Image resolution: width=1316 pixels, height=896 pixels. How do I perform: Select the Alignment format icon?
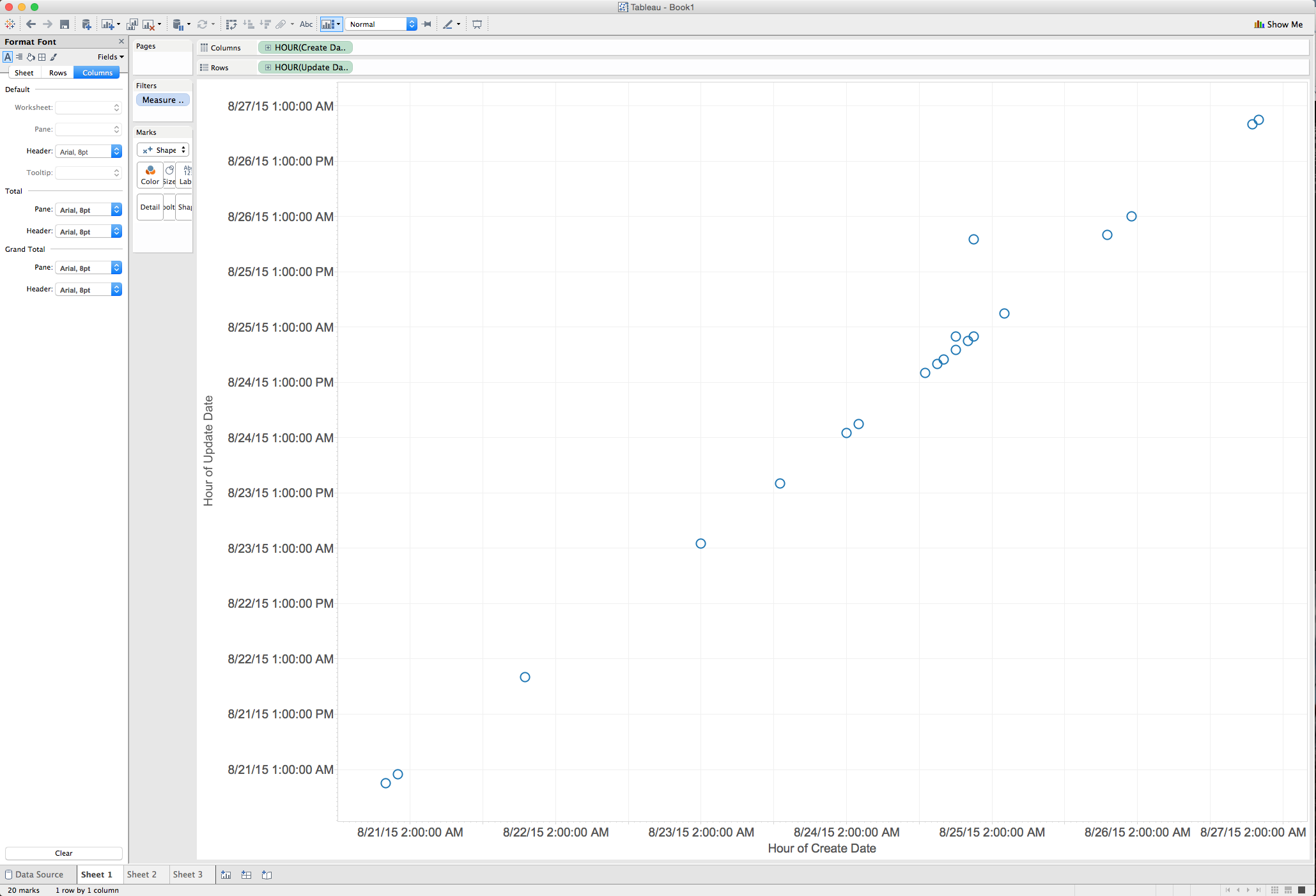[x=19, y=57]
